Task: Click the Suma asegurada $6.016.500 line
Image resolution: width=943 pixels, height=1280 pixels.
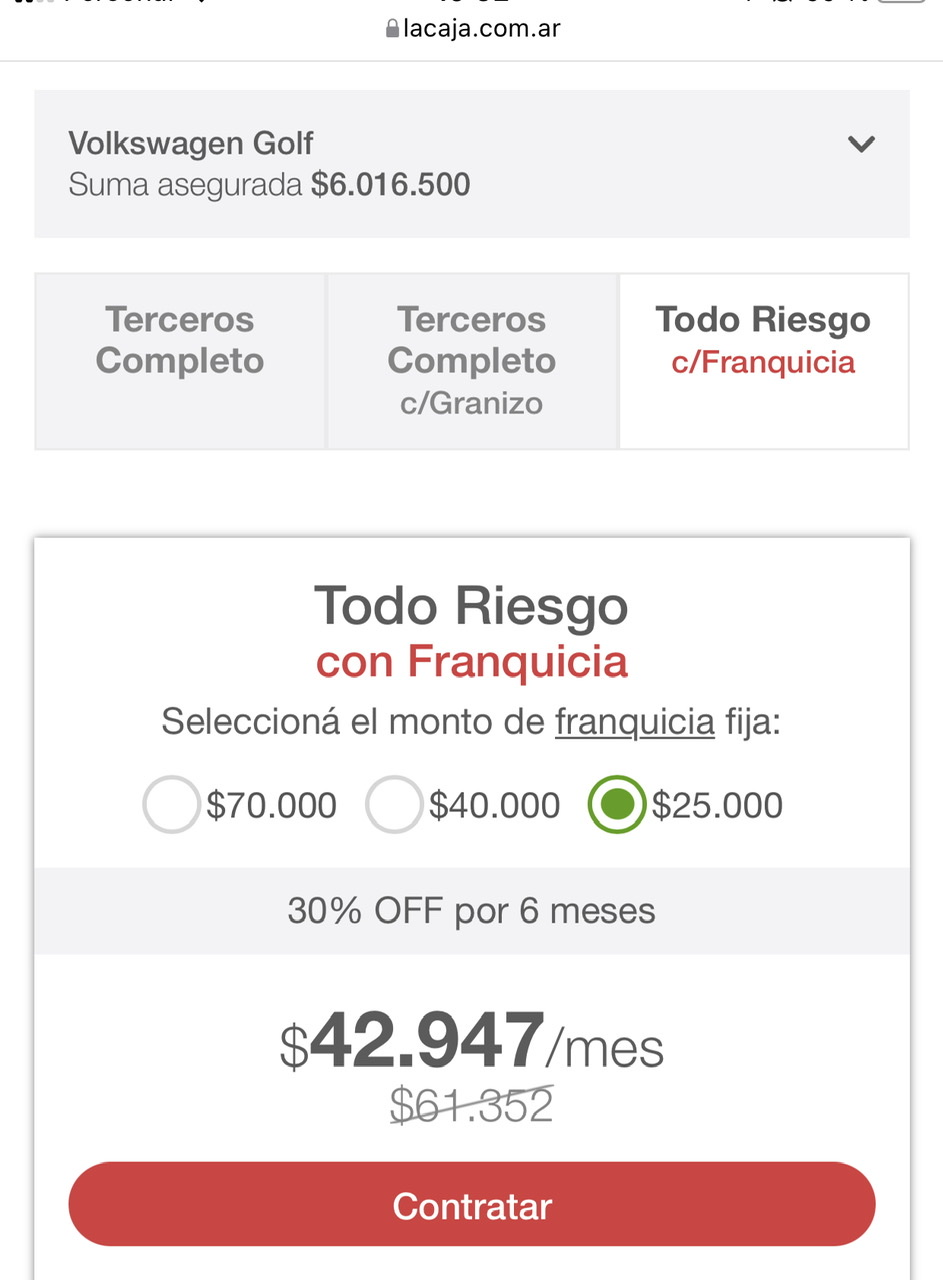Action: 269,185
